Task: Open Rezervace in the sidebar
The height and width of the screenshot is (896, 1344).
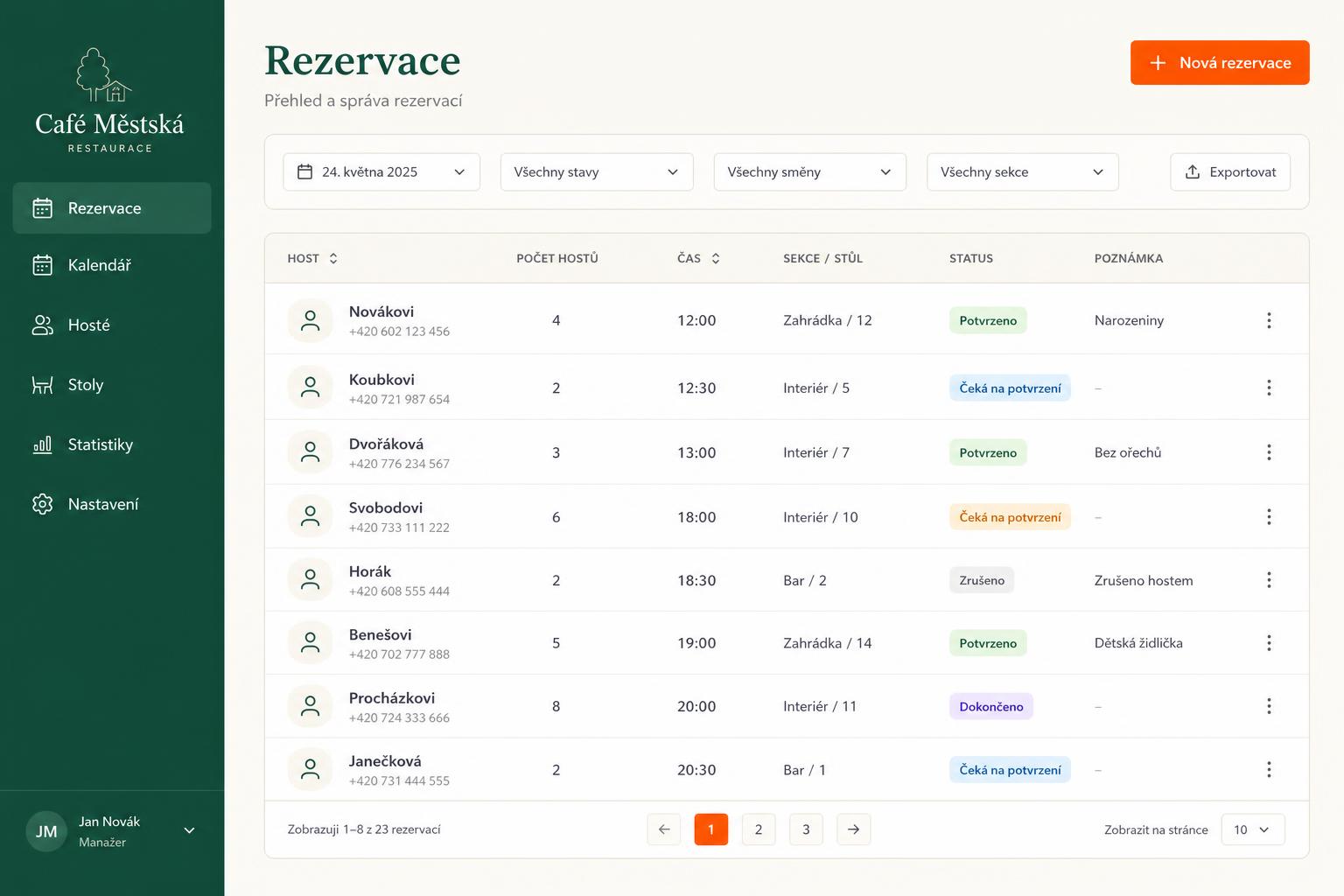Action: click(x=112, y=208)
